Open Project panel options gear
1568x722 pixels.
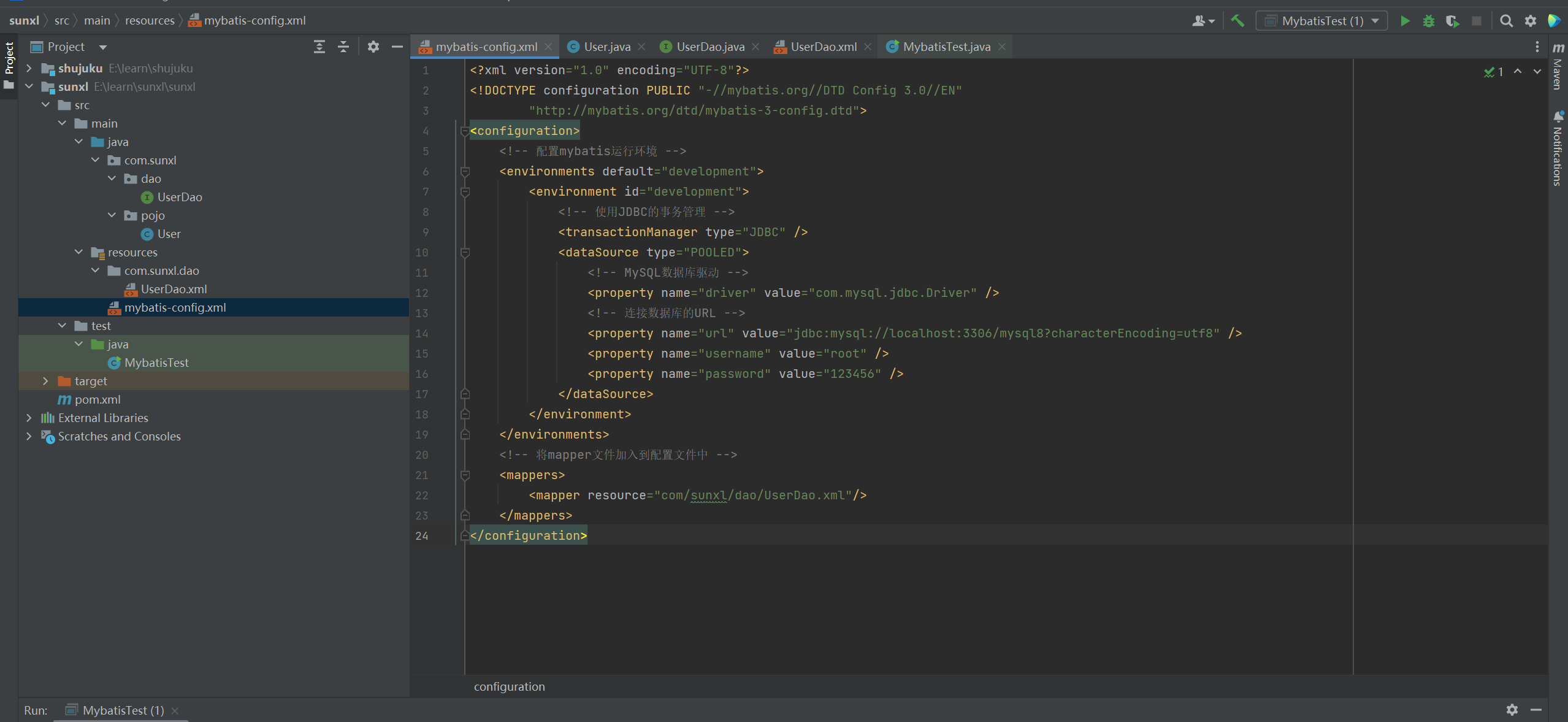pos(373,47)
